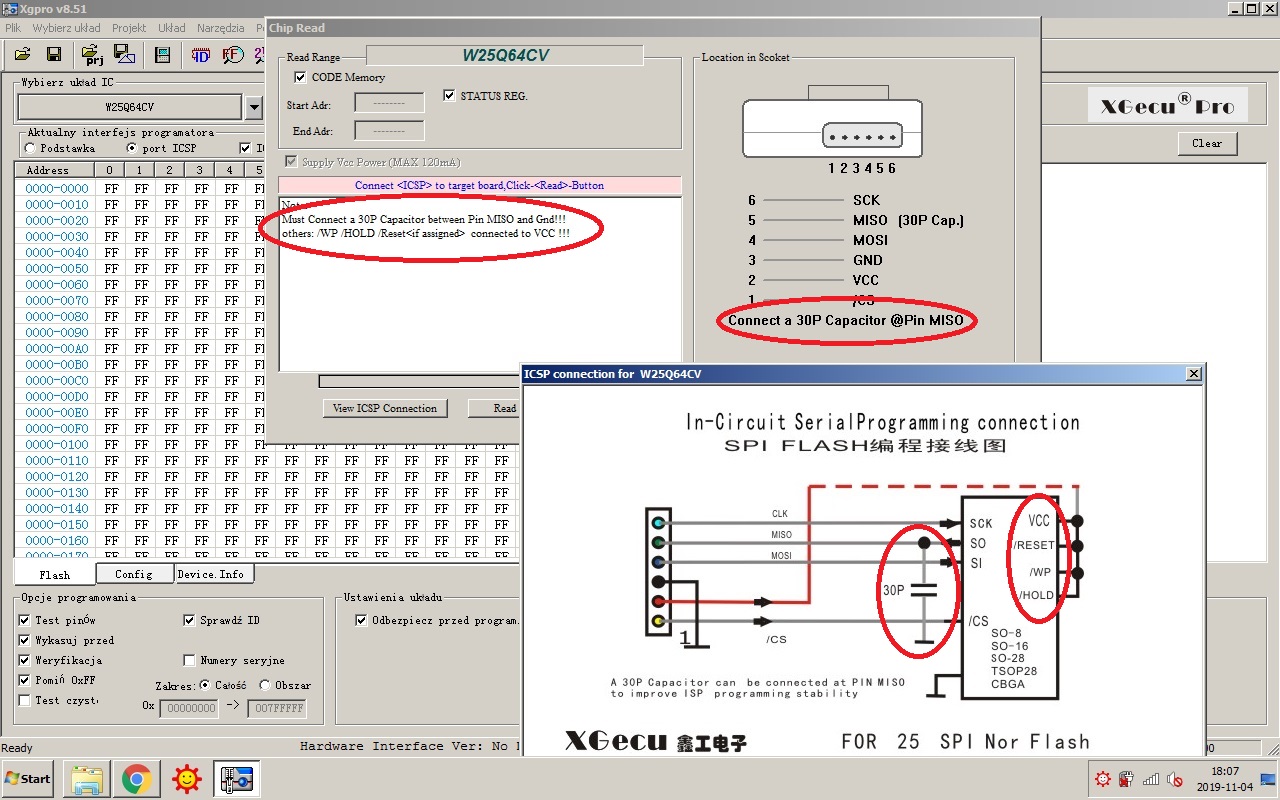Open the Układ menu
The height and width of the screenshot is (800, 1280).
[x=172, y=28]
